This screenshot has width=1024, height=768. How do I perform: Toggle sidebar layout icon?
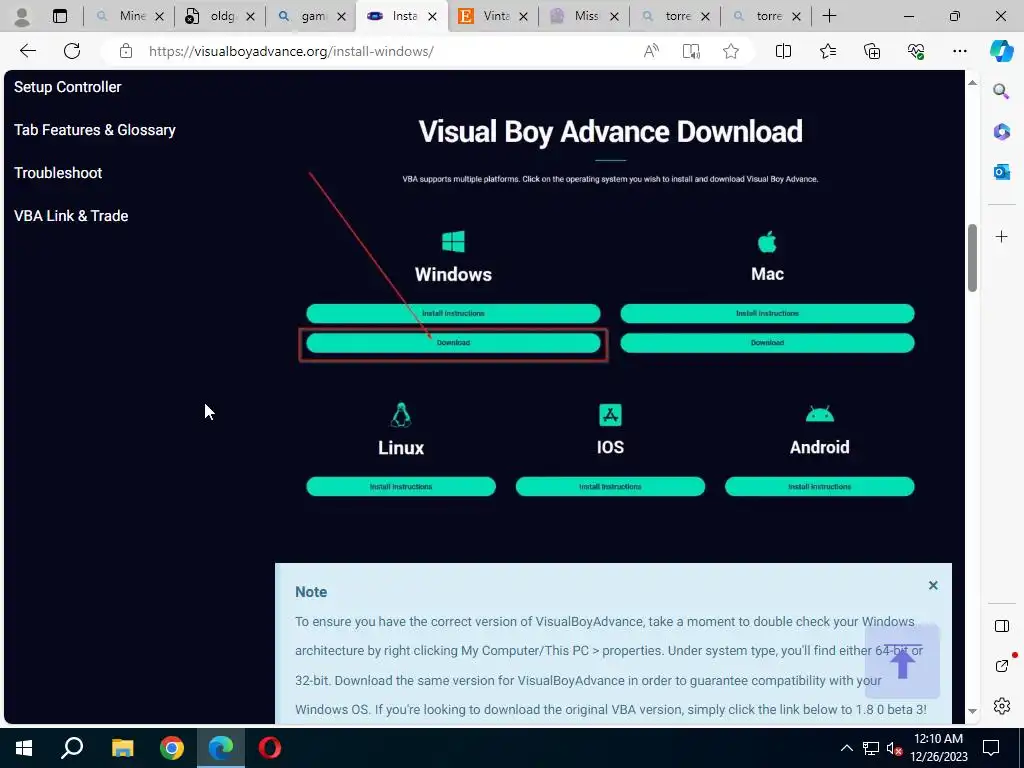coord(1002,626)
